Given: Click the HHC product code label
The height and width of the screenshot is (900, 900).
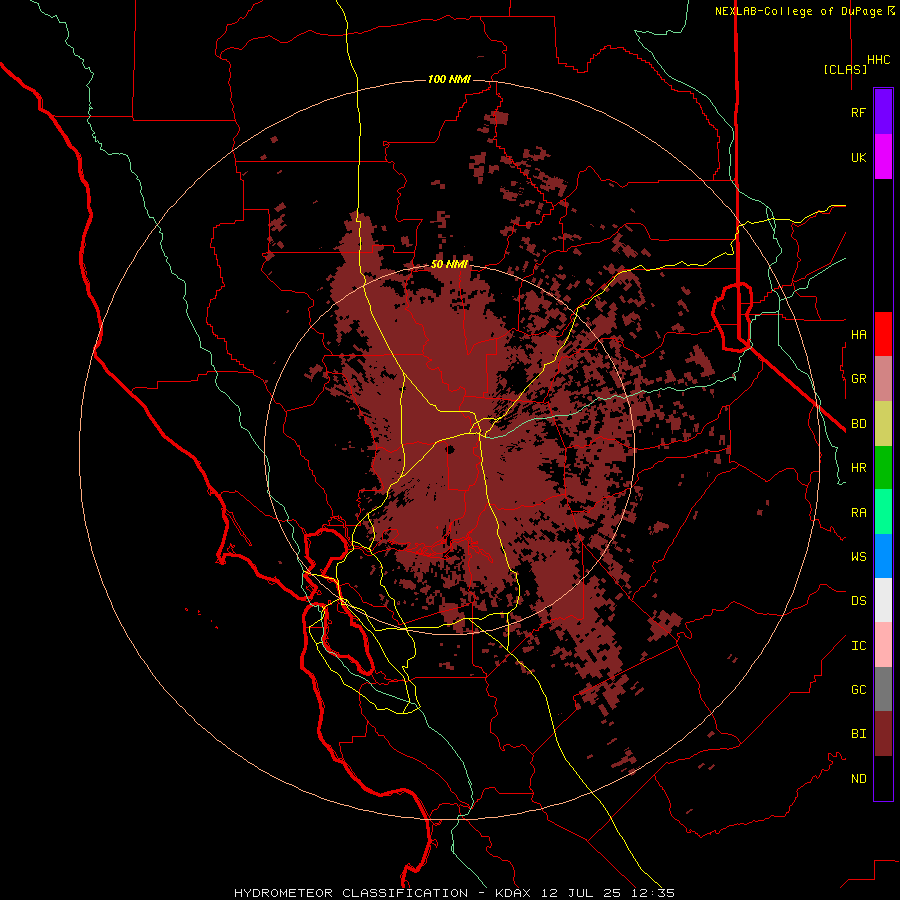Looking at the screenshot, I should (878, 60).
